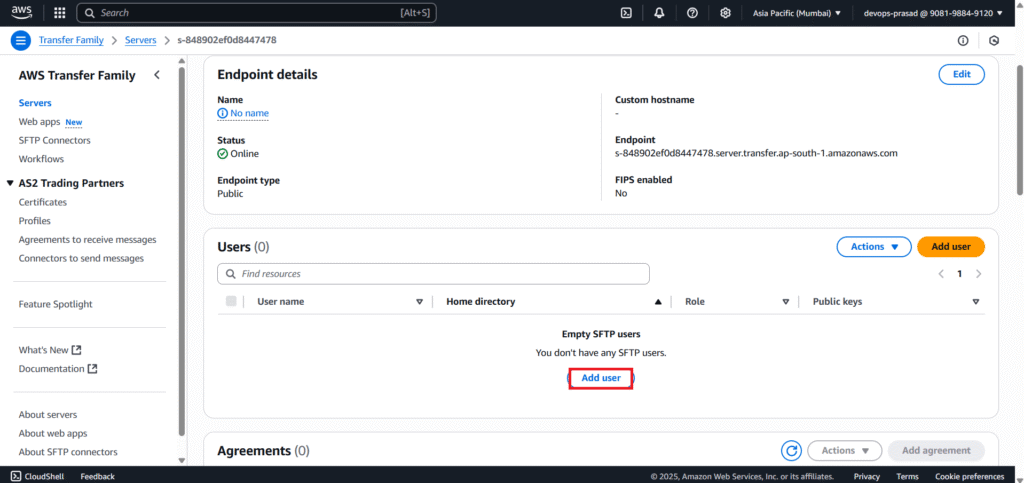This screenshot has height=483, width=1024.
Task: Select all users checkbox
Action: point(231,301)
